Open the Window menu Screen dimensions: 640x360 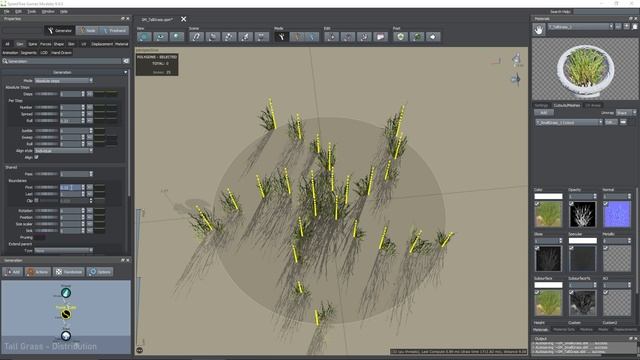point(48,11)
